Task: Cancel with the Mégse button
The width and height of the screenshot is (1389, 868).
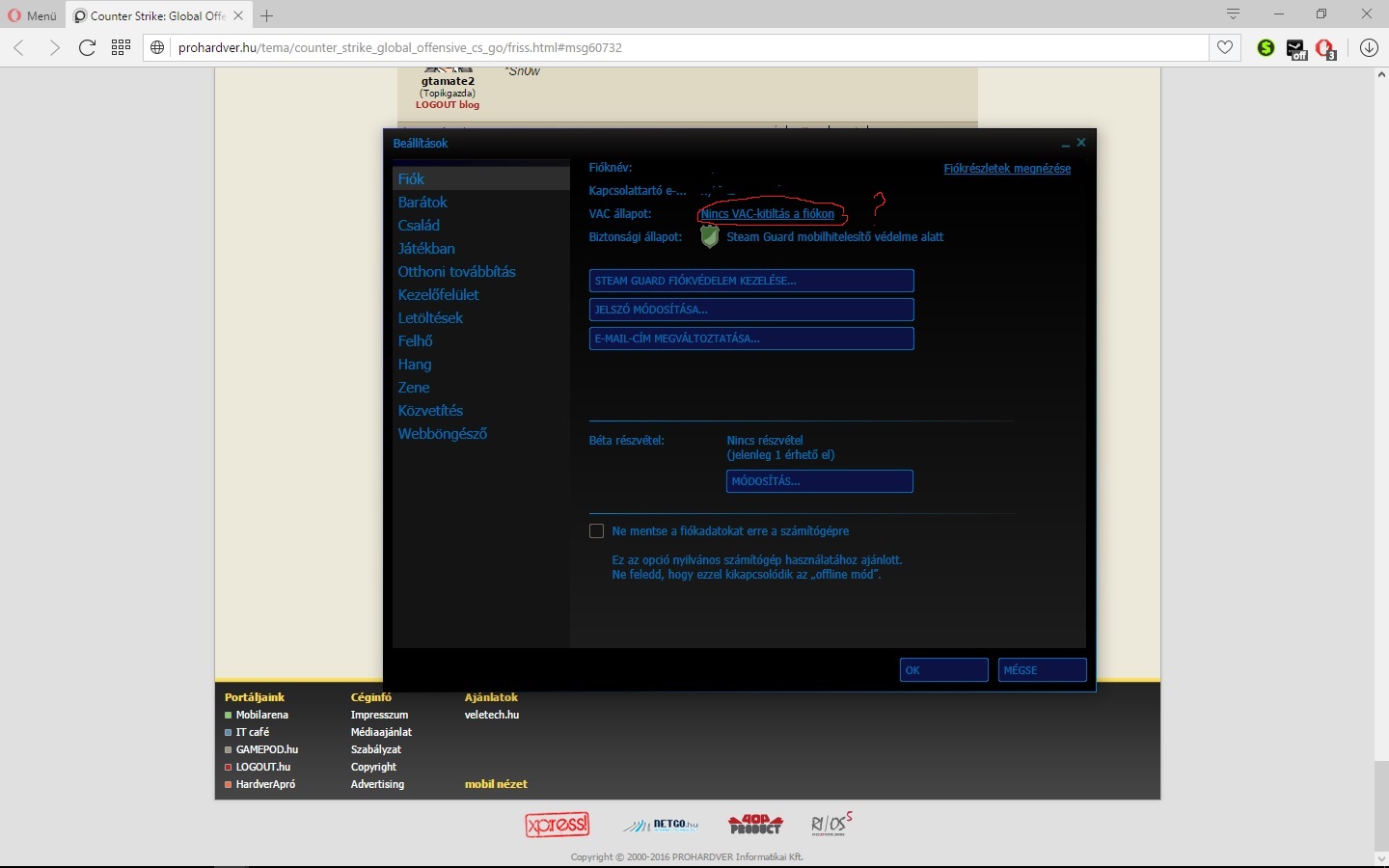Action: click(1043, 670)
